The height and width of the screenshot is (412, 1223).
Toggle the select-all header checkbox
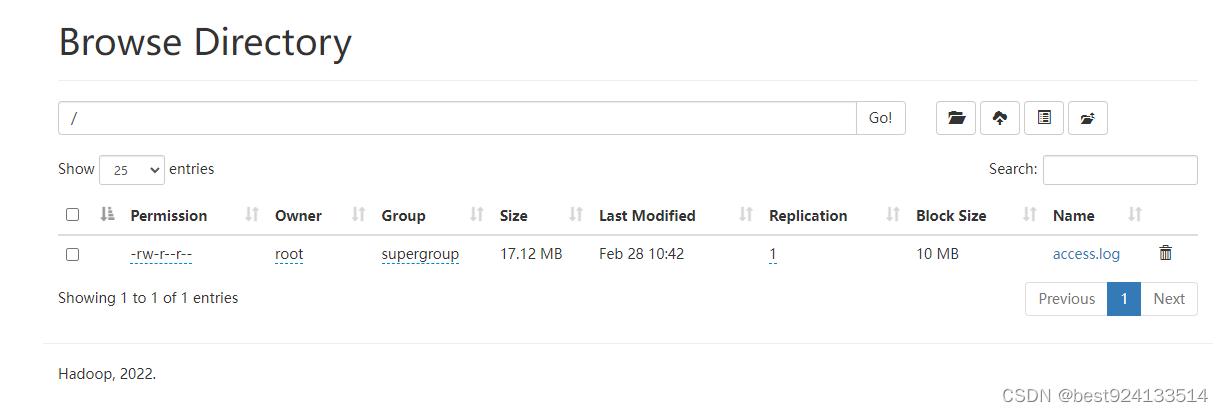pyautogui.click(x=72, y=214)
